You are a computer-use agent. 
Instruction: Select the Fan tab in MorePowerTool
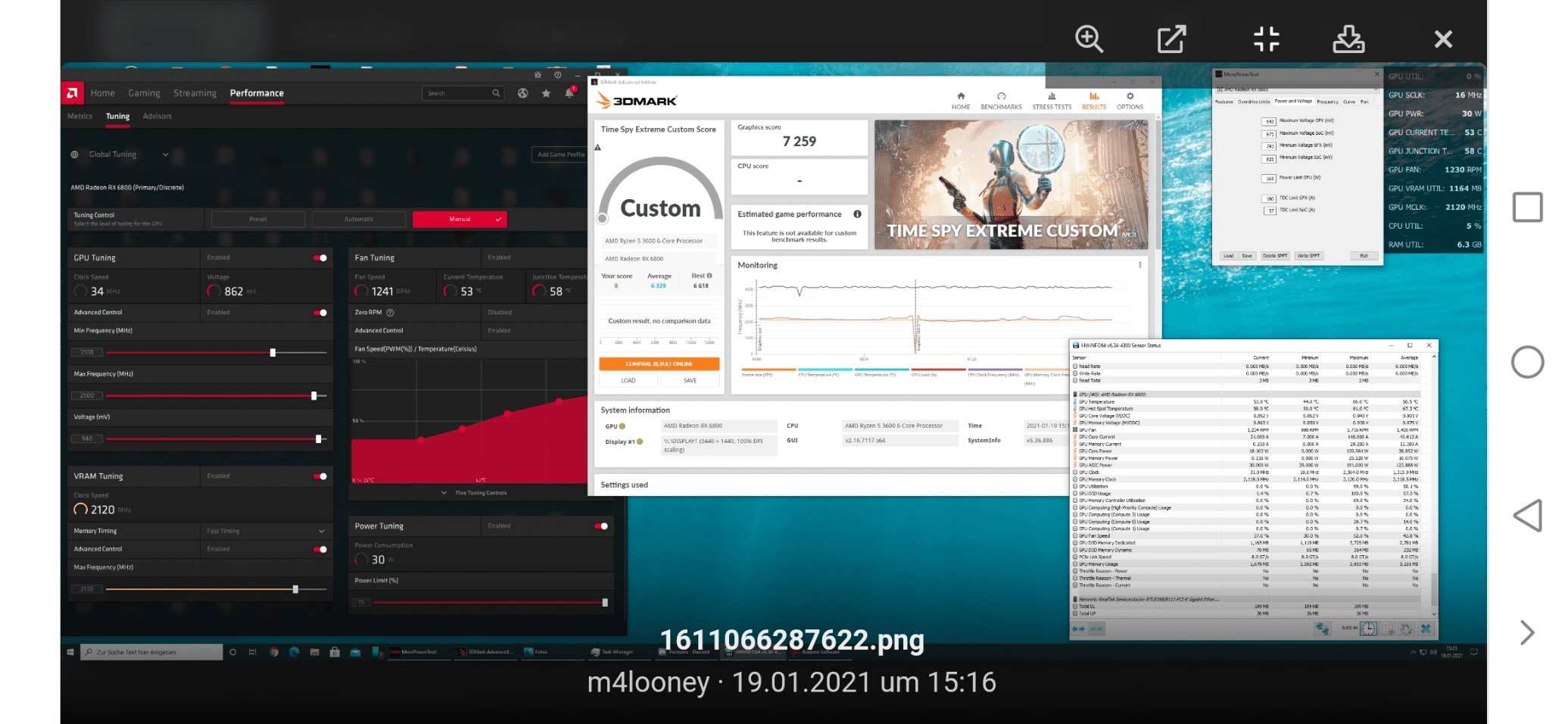(1364, 101)
